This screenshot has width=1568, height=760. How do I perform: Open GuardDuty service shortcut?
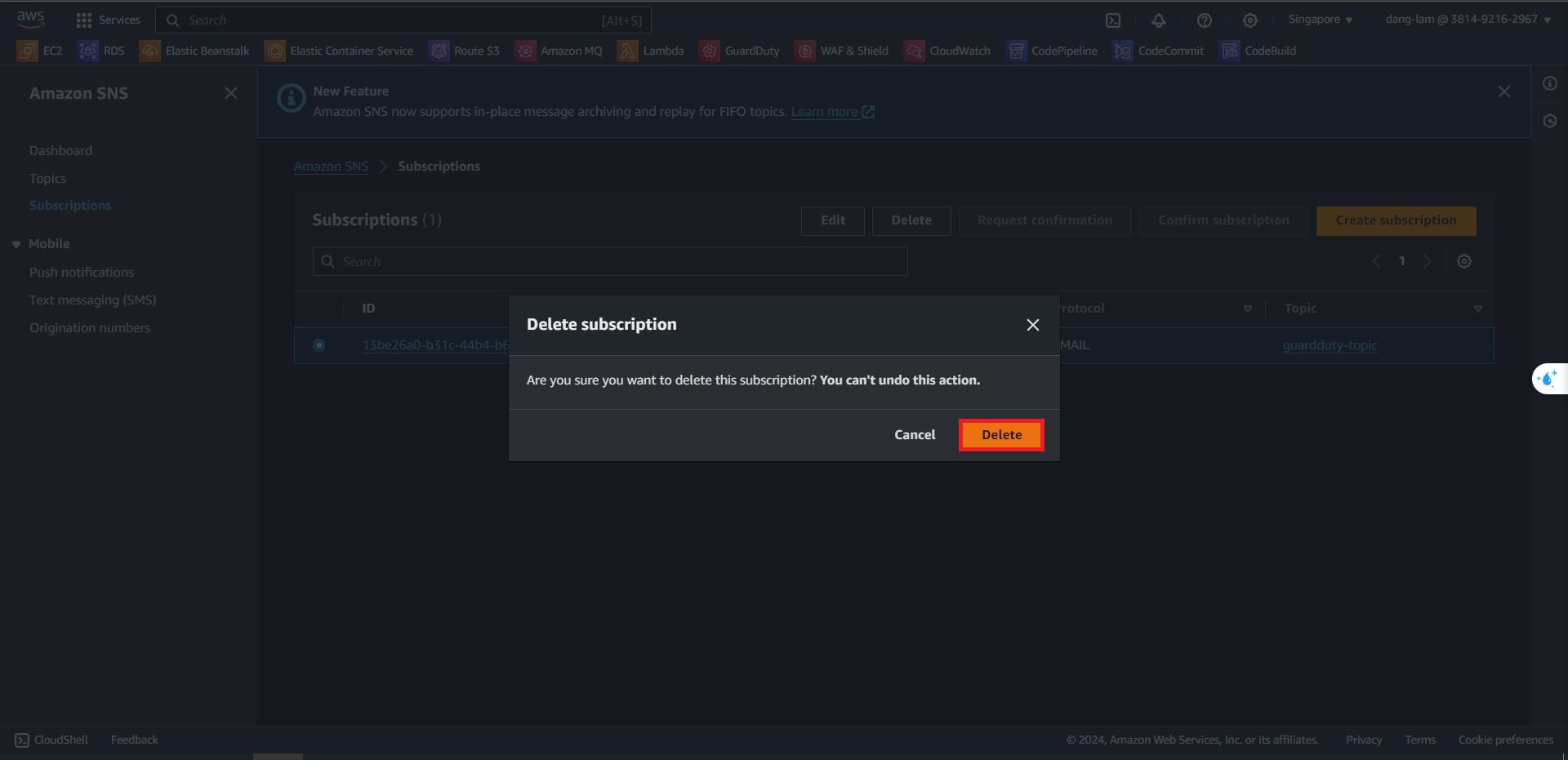click(740, 51)
